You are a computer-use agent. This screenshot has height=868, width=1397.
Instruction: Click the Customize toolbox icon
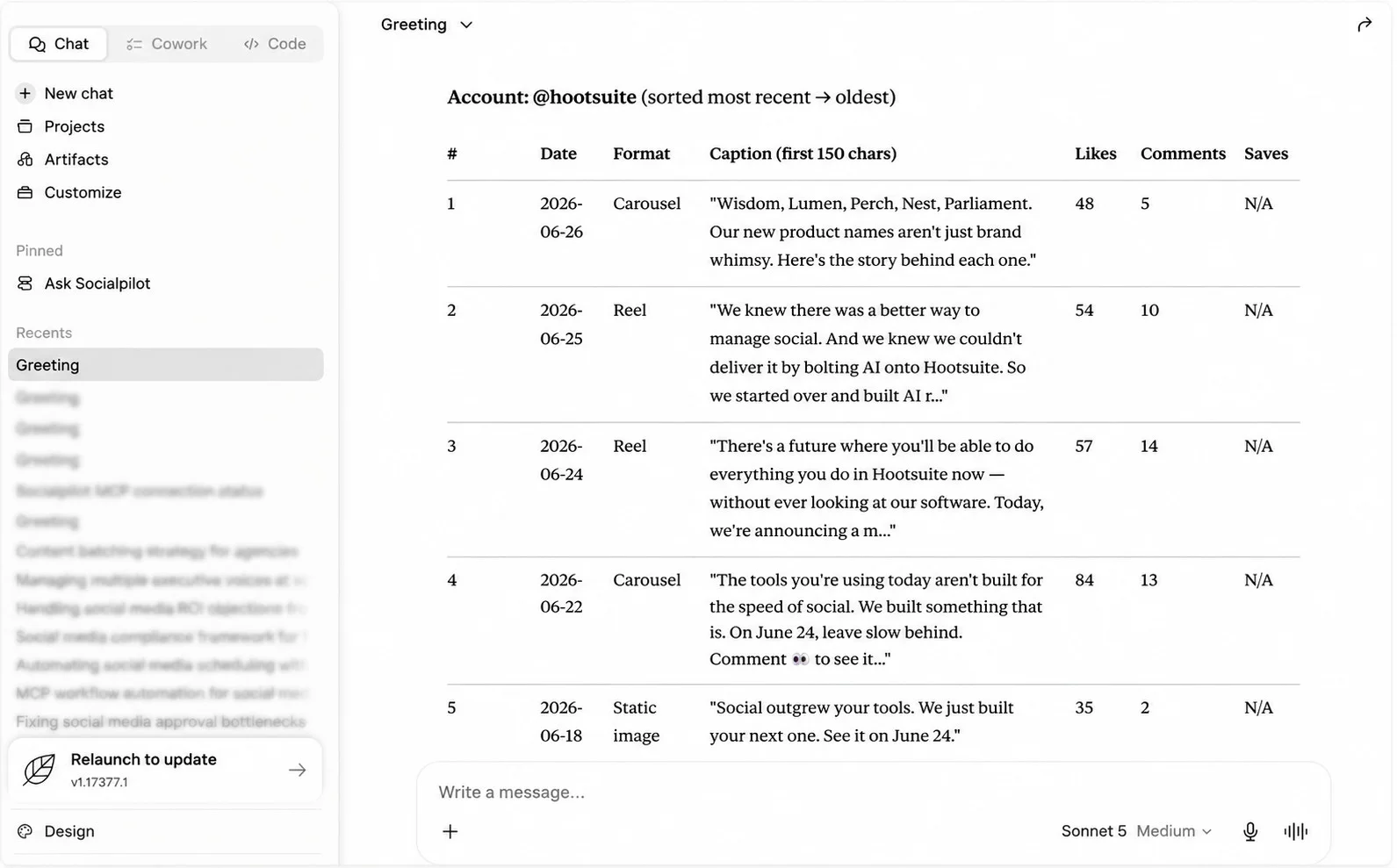[x=25, y=192]
